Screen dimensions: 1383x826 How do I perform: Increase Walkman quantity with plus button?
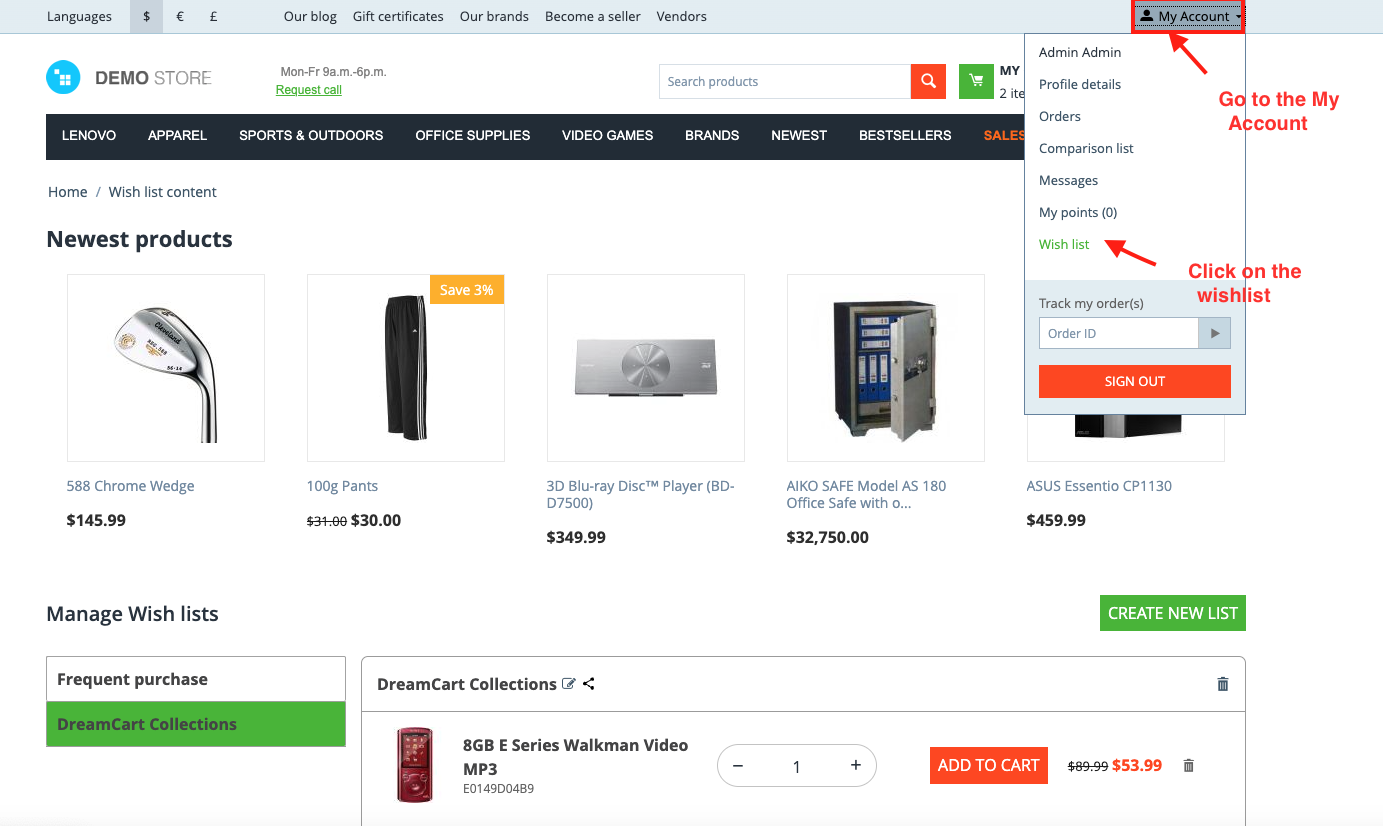point(856,766)
